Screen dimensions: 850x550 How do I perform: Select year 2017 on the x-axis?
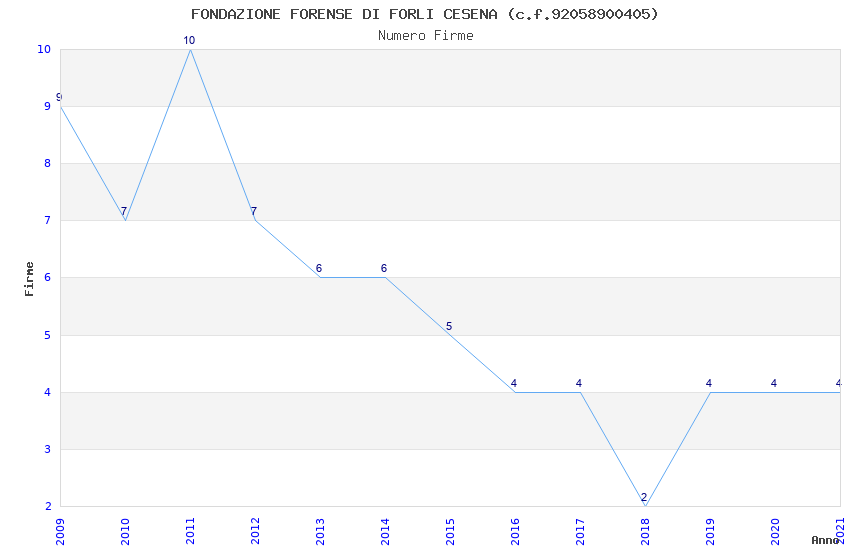[x=580, y=532]
